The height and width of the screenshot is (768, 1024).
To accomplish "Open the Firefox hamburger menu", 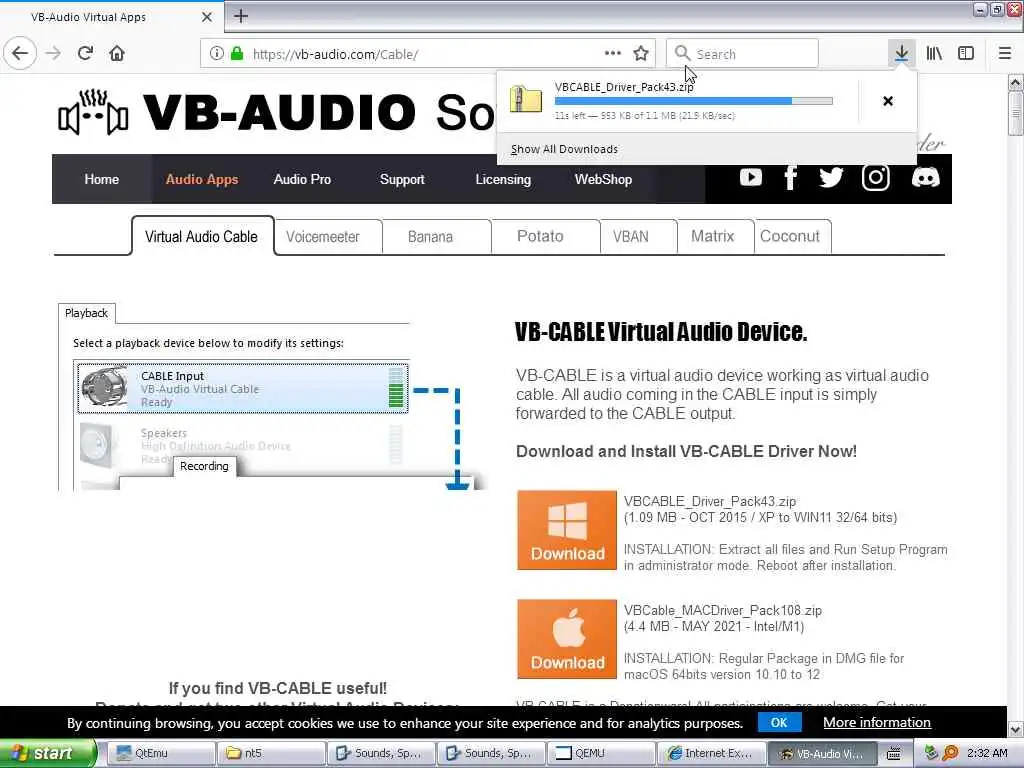I will click(x=1005, y=54).
